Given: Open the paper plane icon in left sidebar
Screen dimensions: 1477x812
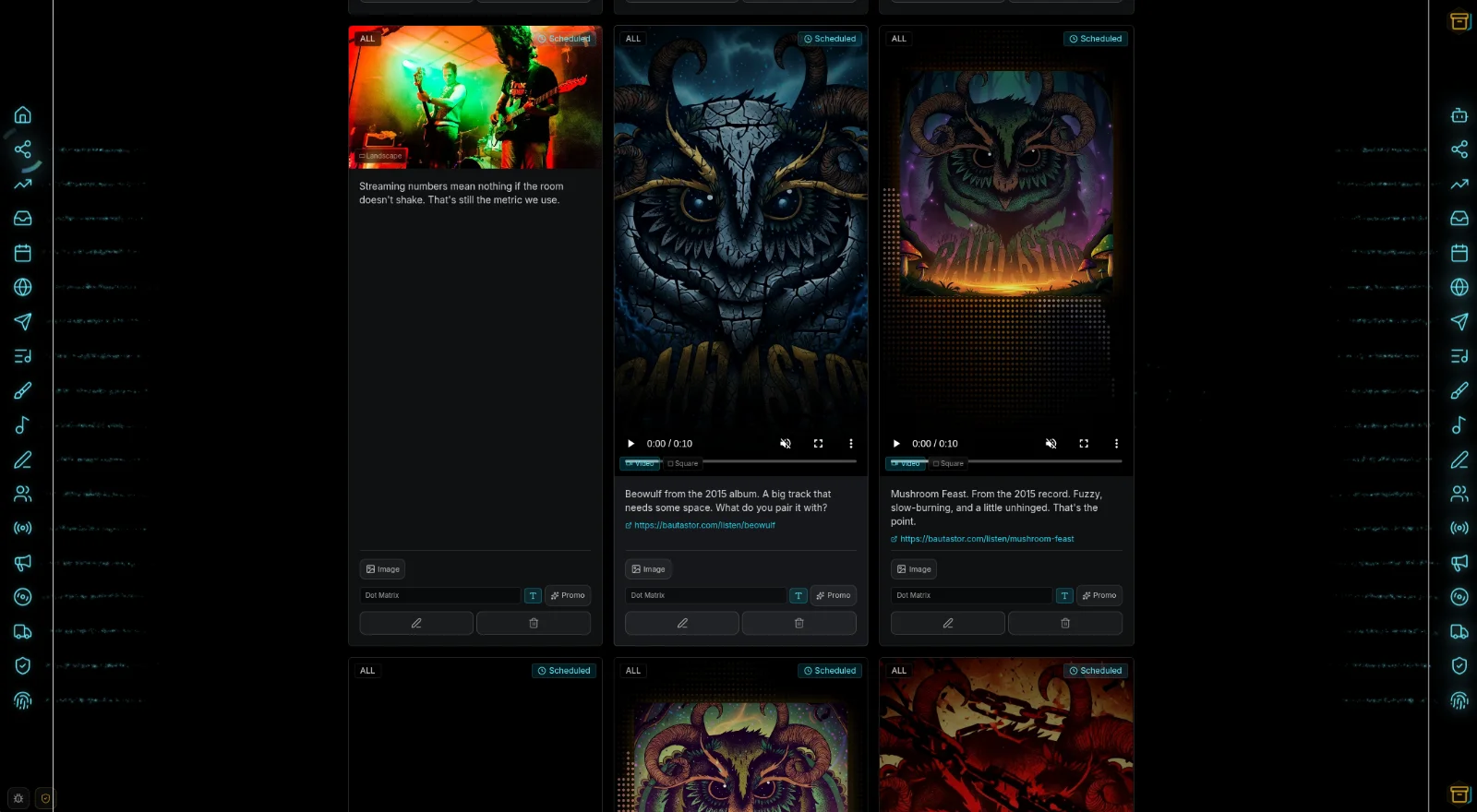Looking at the screenshot, I should coord(23,322).
